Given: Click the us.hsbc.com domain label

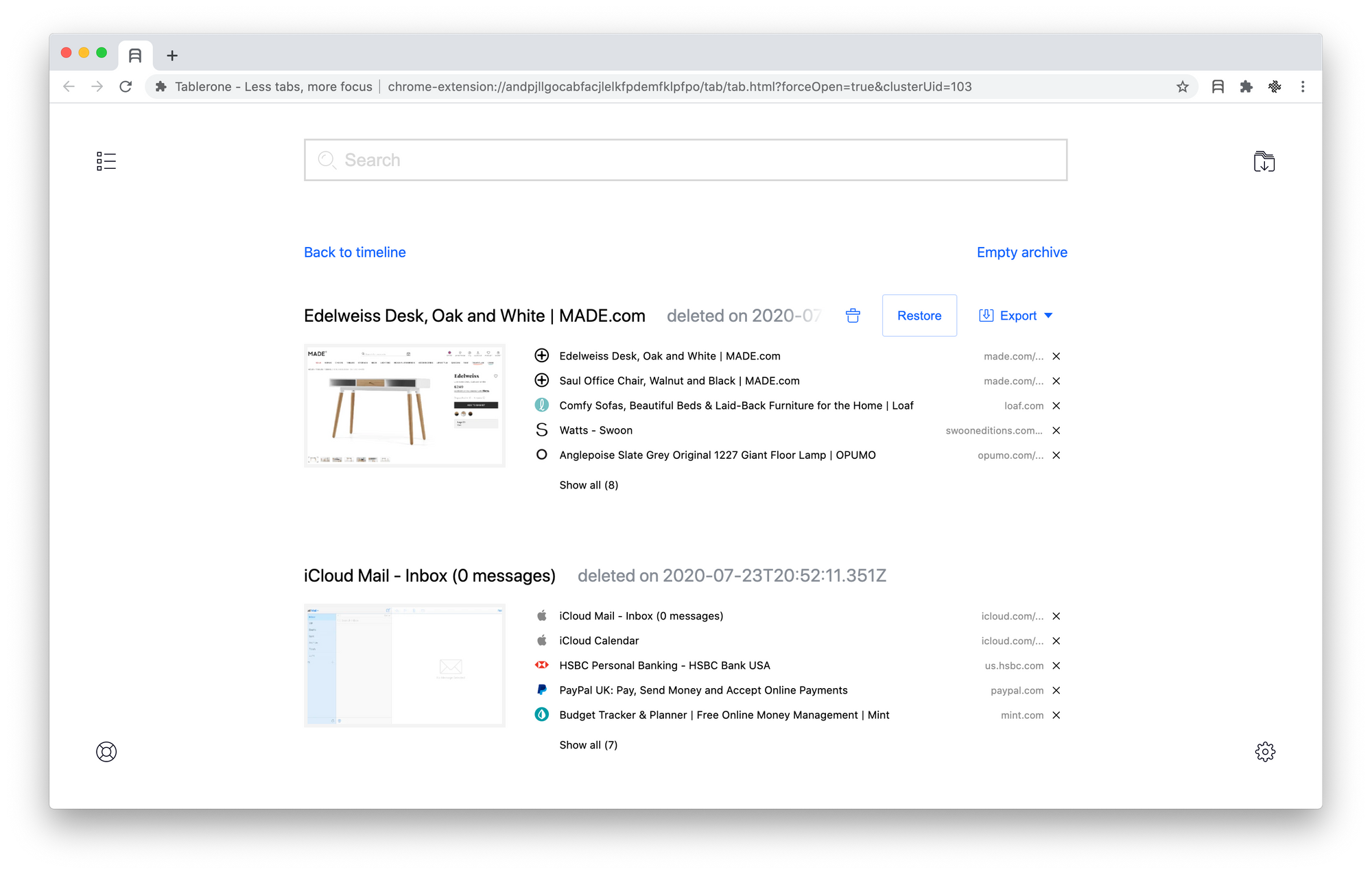Looking at the screenshot, I should [1014, 665].
